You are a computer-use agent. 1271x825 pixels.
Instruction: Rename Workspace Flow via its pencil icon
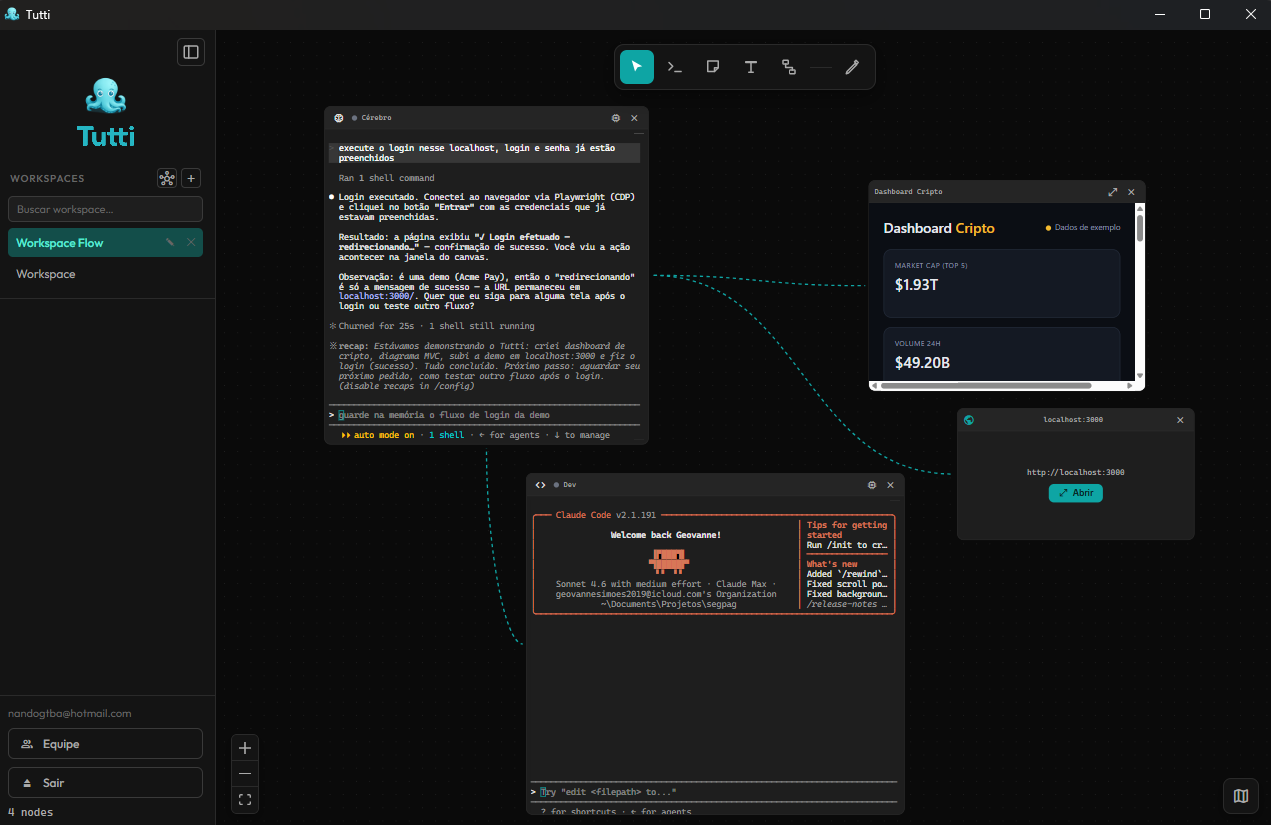(170, 242)
